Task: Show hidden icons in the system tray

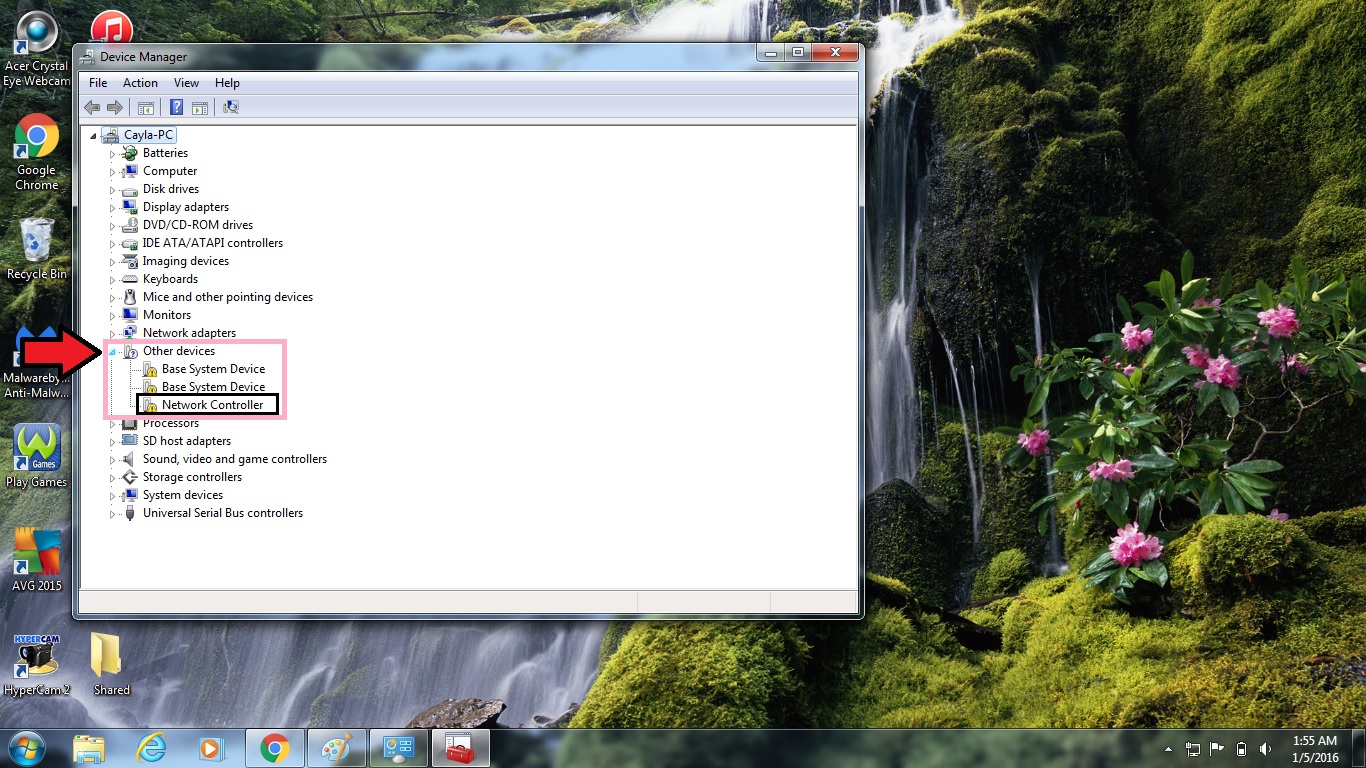Action: (1169, 749)
